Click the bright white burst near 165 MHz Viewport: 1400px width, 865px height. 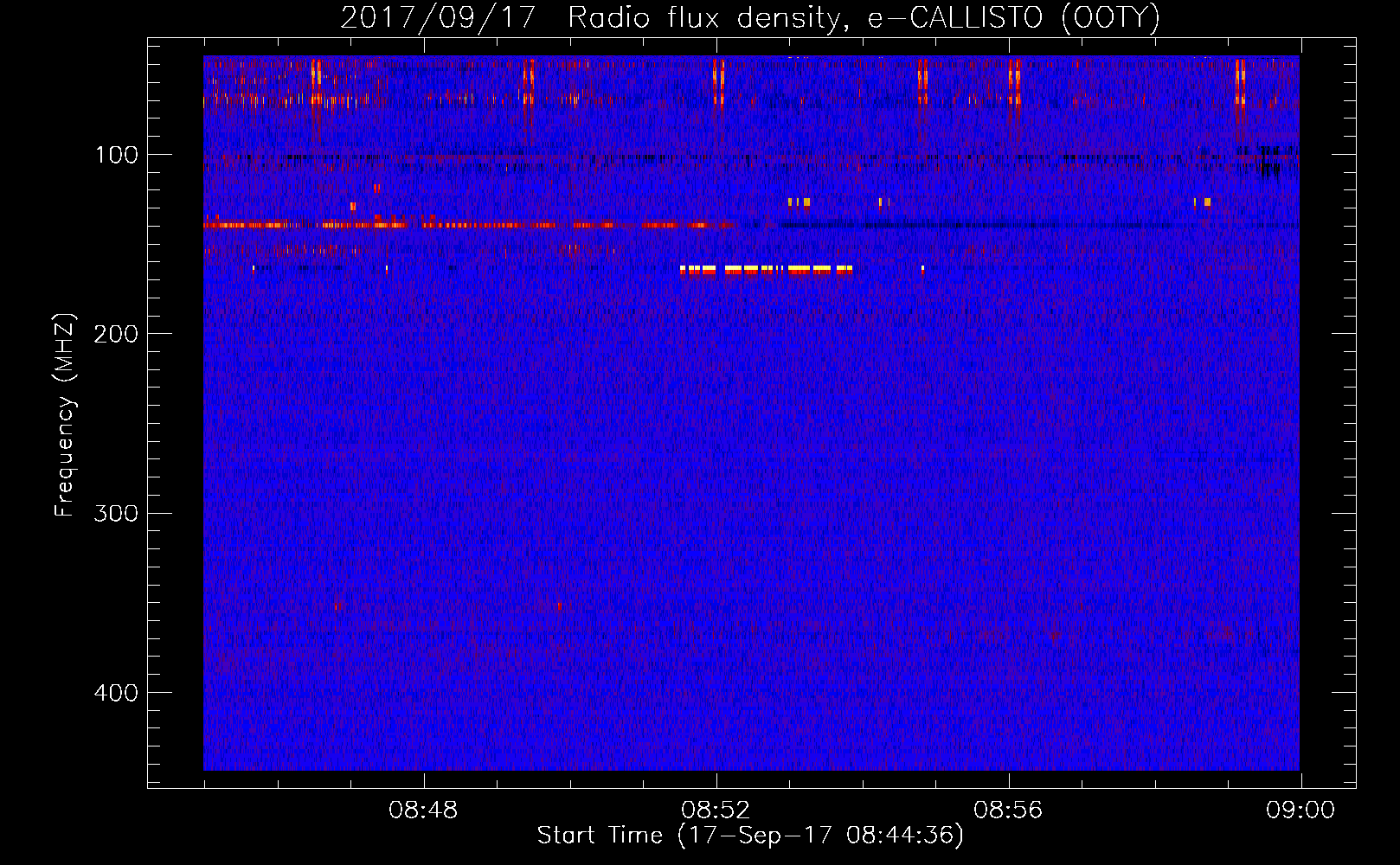pyautogui.click(x=767, y=270)
